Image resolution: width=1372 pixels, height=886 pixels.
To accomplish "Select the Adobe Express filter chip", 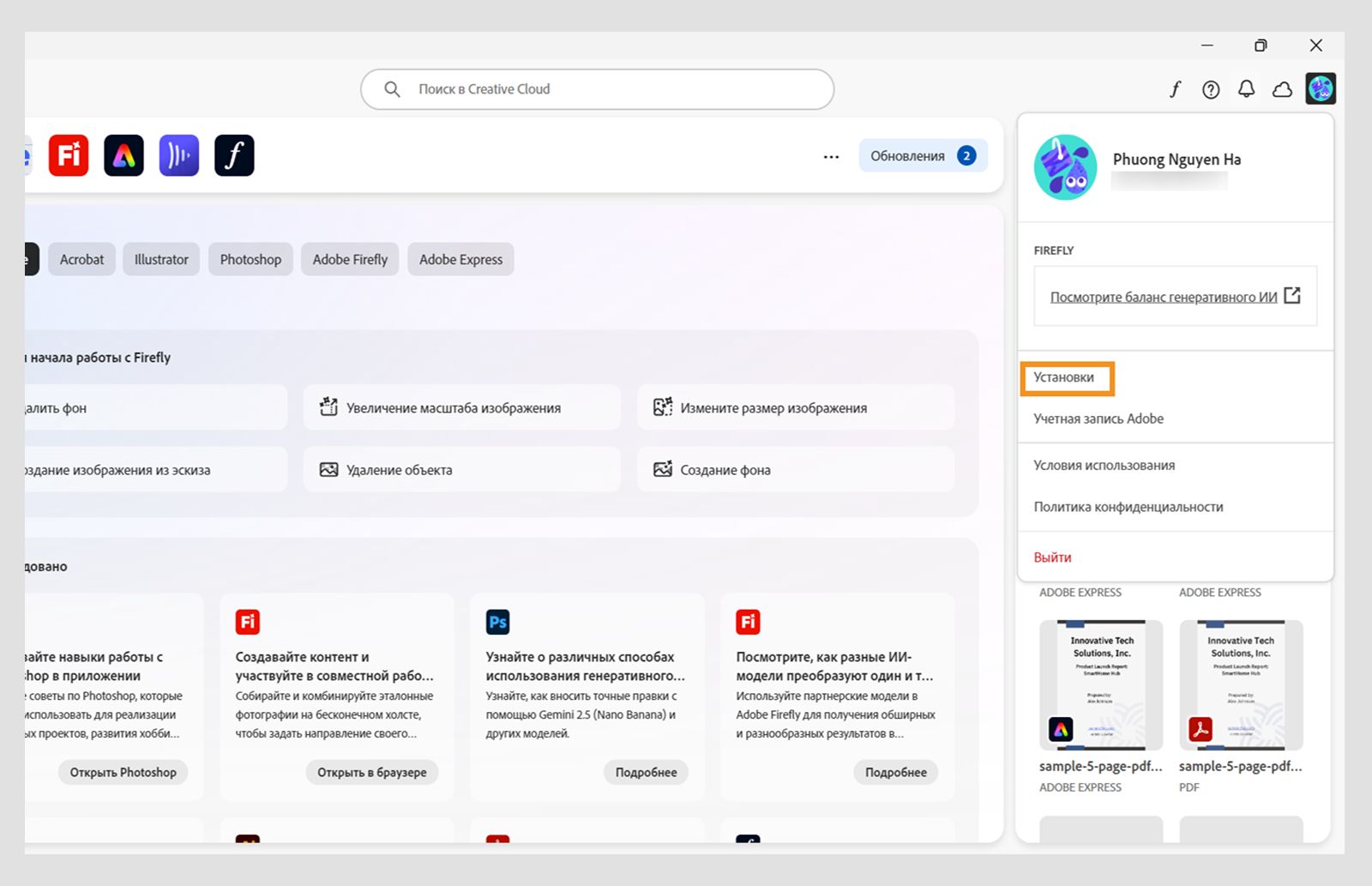I will (x=460, y=259).
